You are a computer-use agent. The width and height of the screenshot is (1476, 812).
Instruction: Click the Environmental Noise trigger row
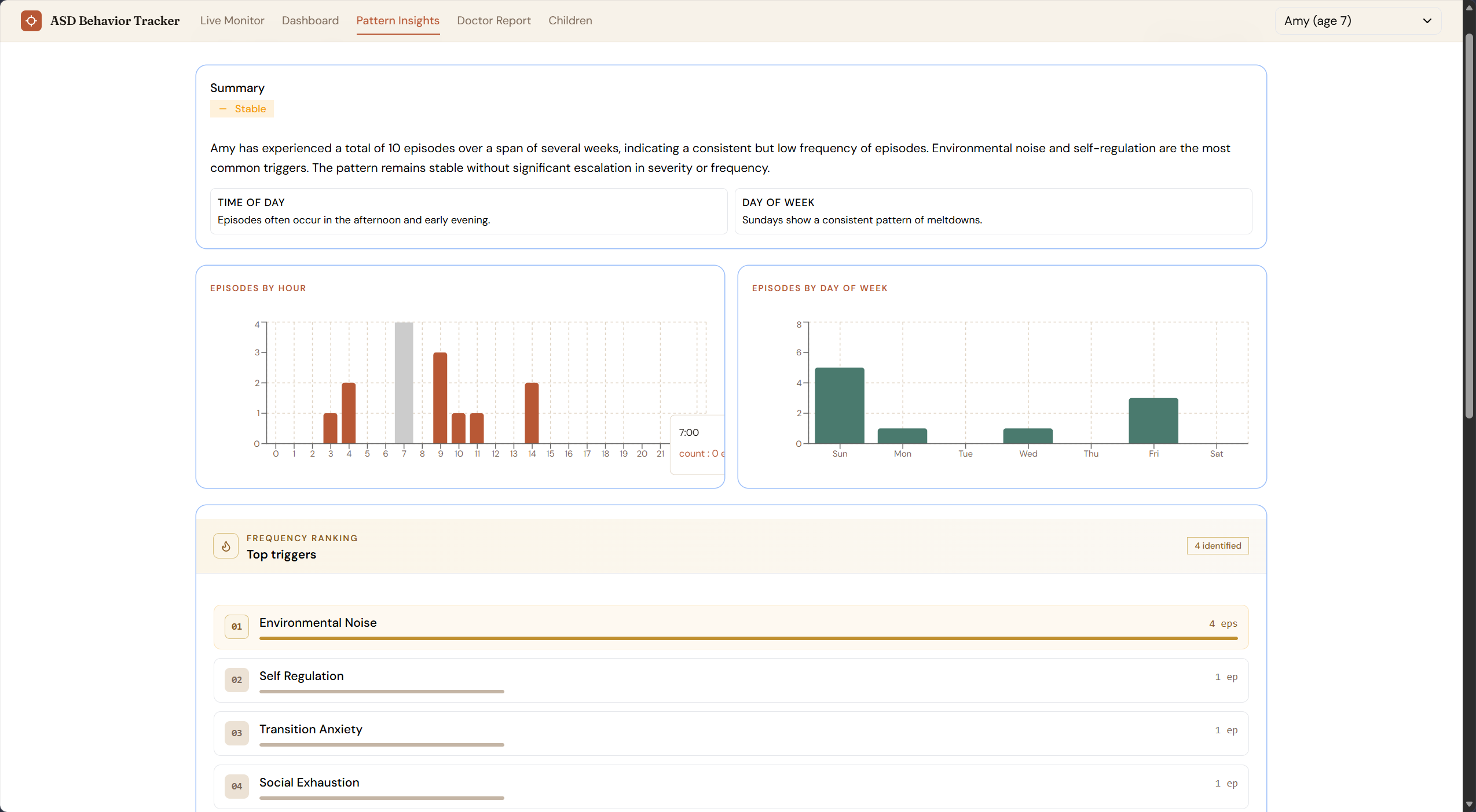tap(731, 624)
